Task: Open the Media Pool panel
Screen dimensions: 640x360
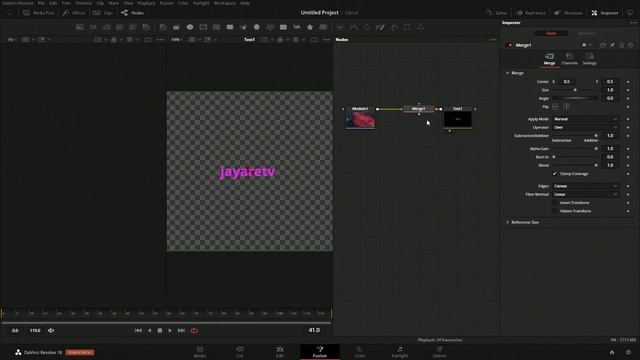Action: pos(38,13)
